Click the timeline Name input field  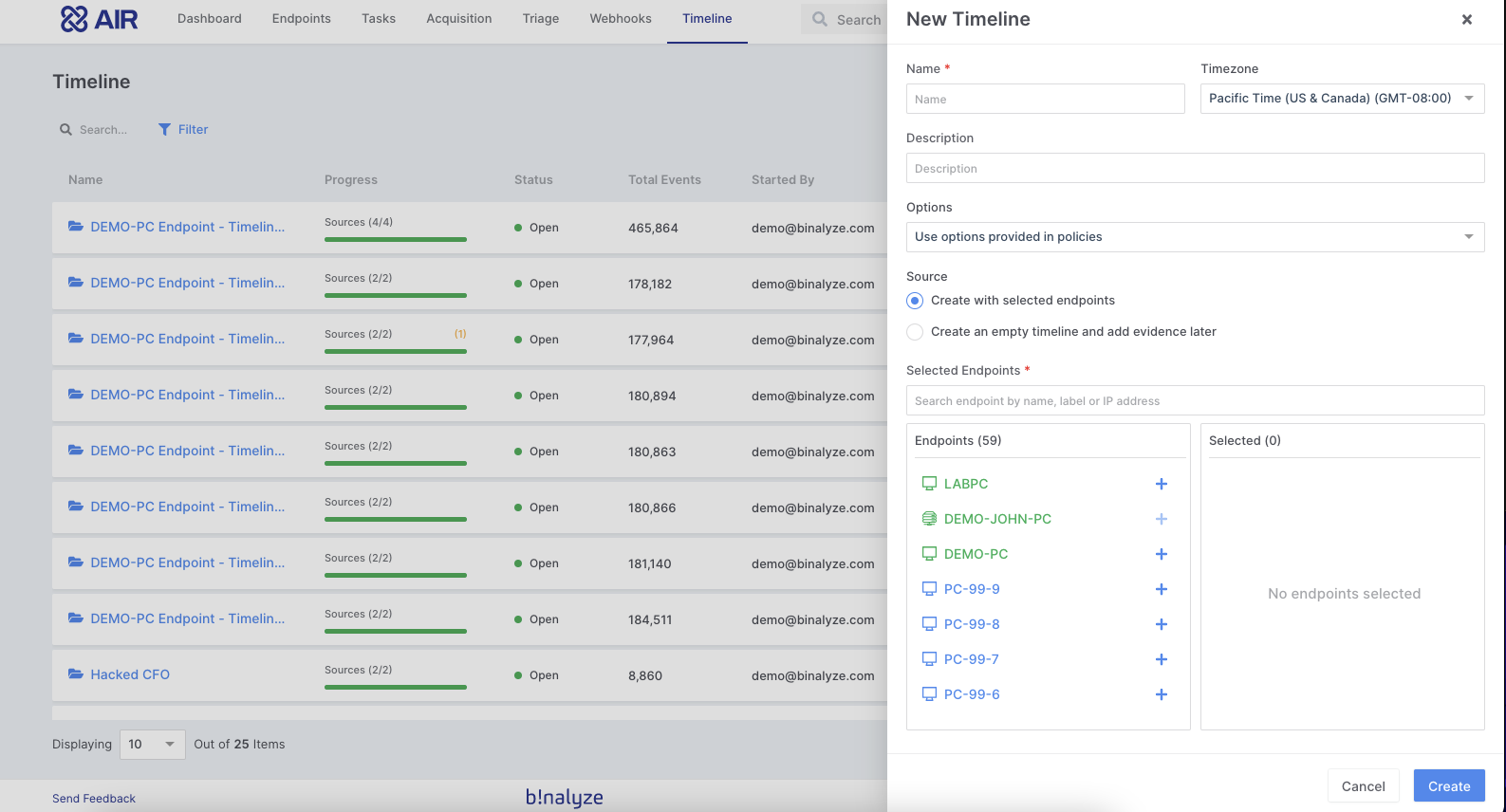(x=1045, y=100)
